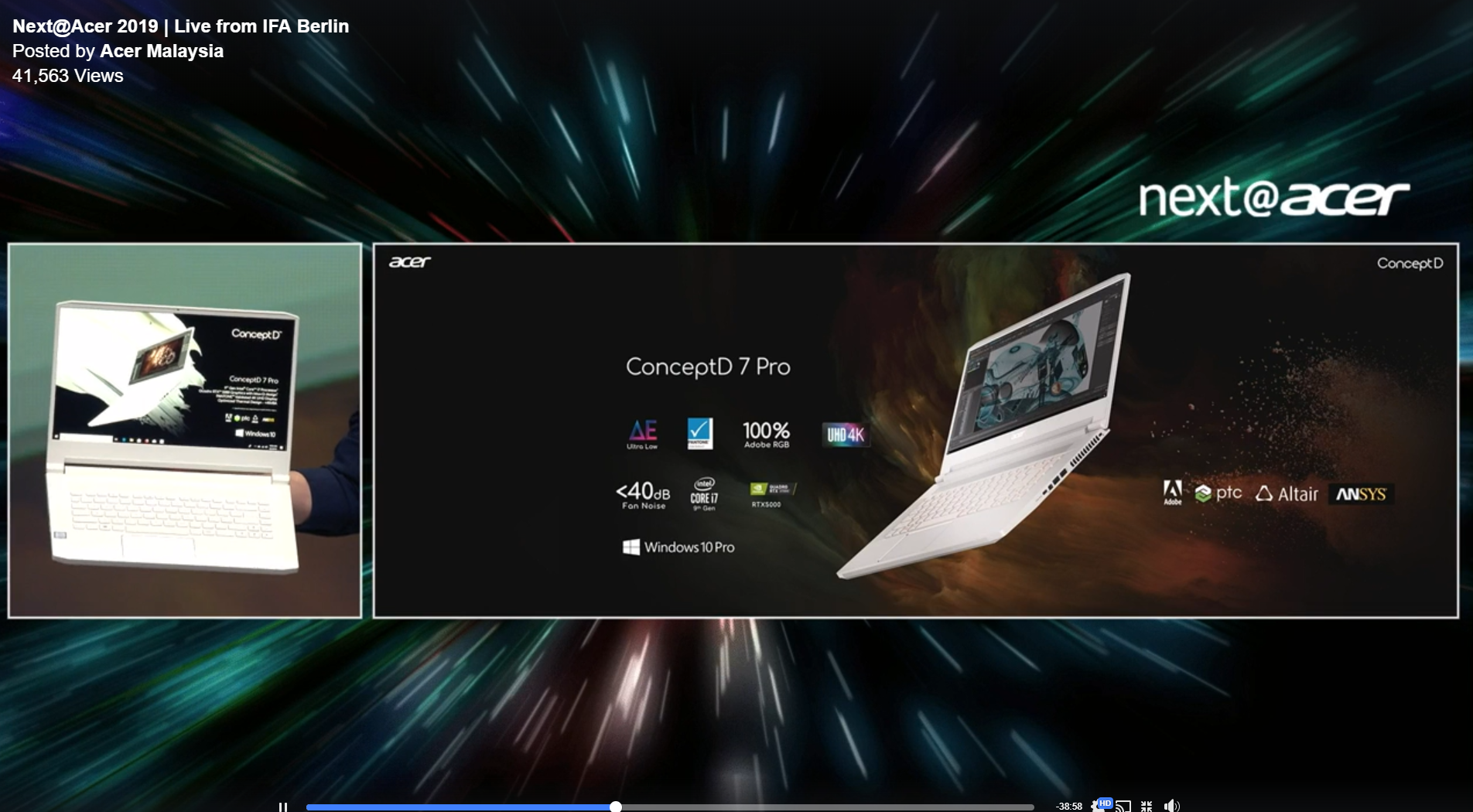Exit fullscreen mode
The width and height of the screenshot is (1473, 812).
1147,807
